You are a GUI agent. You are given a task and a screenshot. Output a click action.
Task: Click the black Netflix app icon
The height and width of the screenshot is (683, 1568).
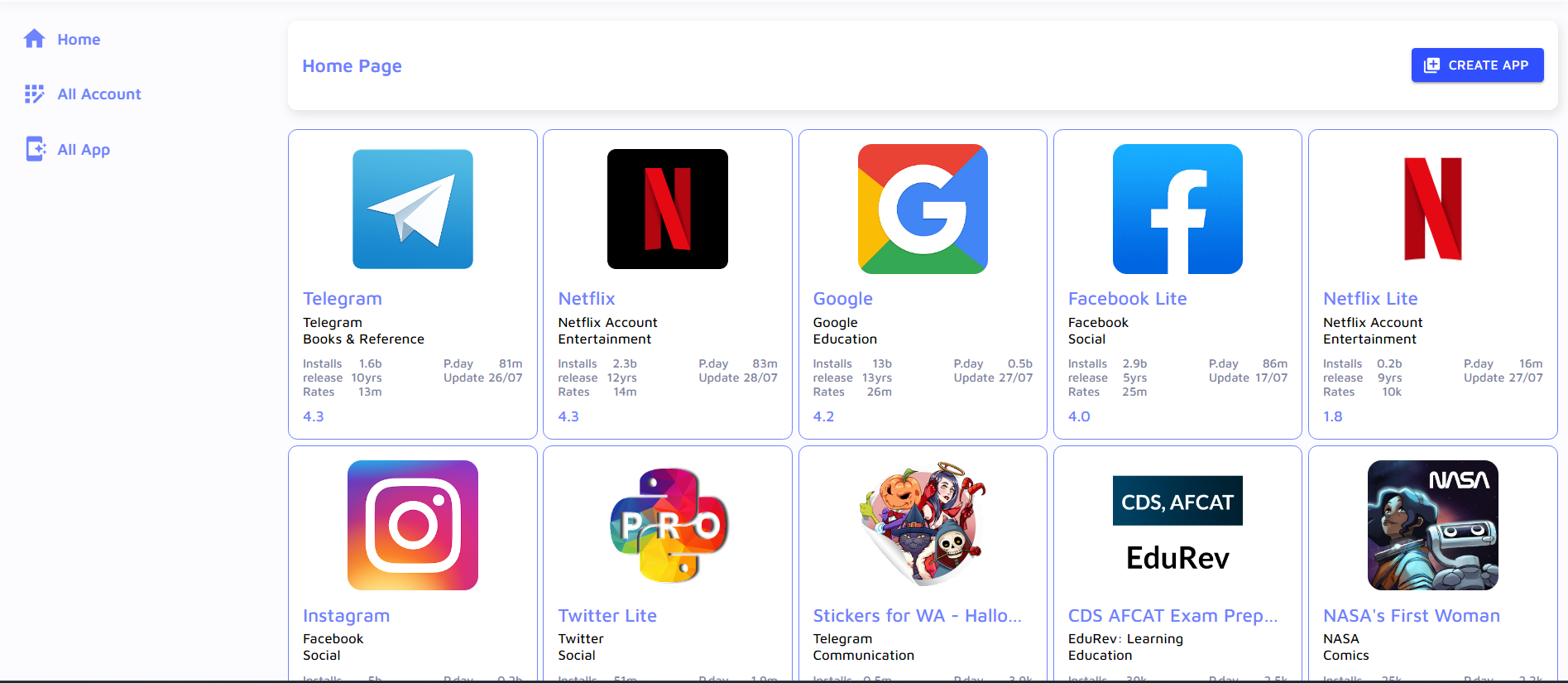pos(667,209)
